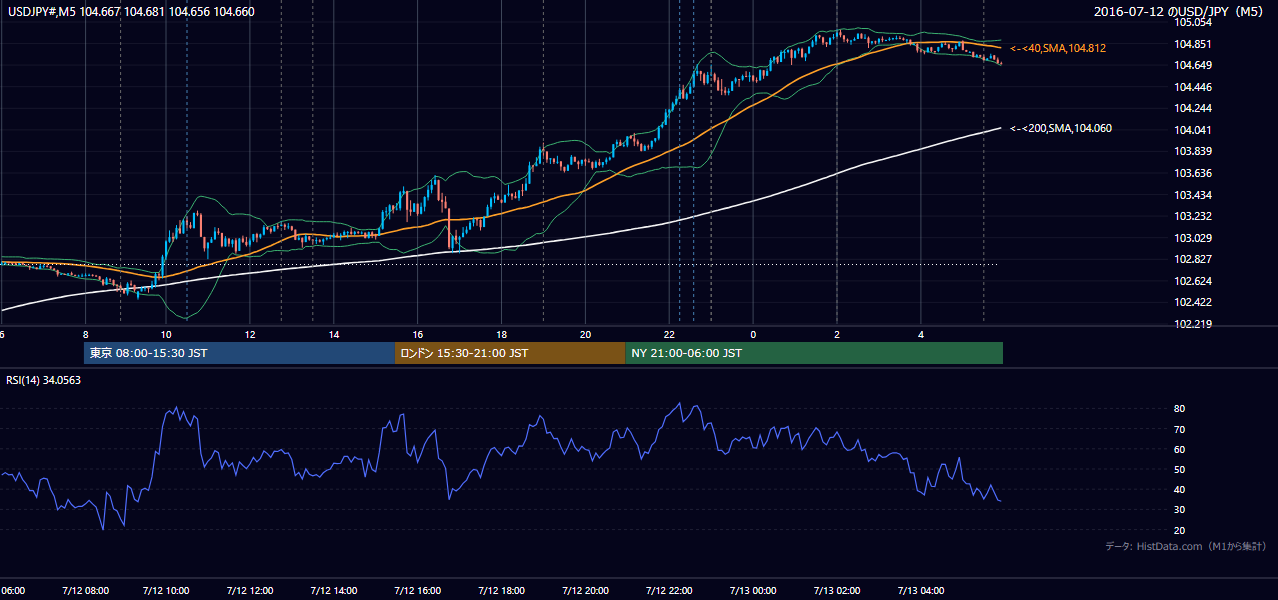The image size is (1278, 600).
Task: Click hour label 12 on price chart axis
Action: coord(250,334)
